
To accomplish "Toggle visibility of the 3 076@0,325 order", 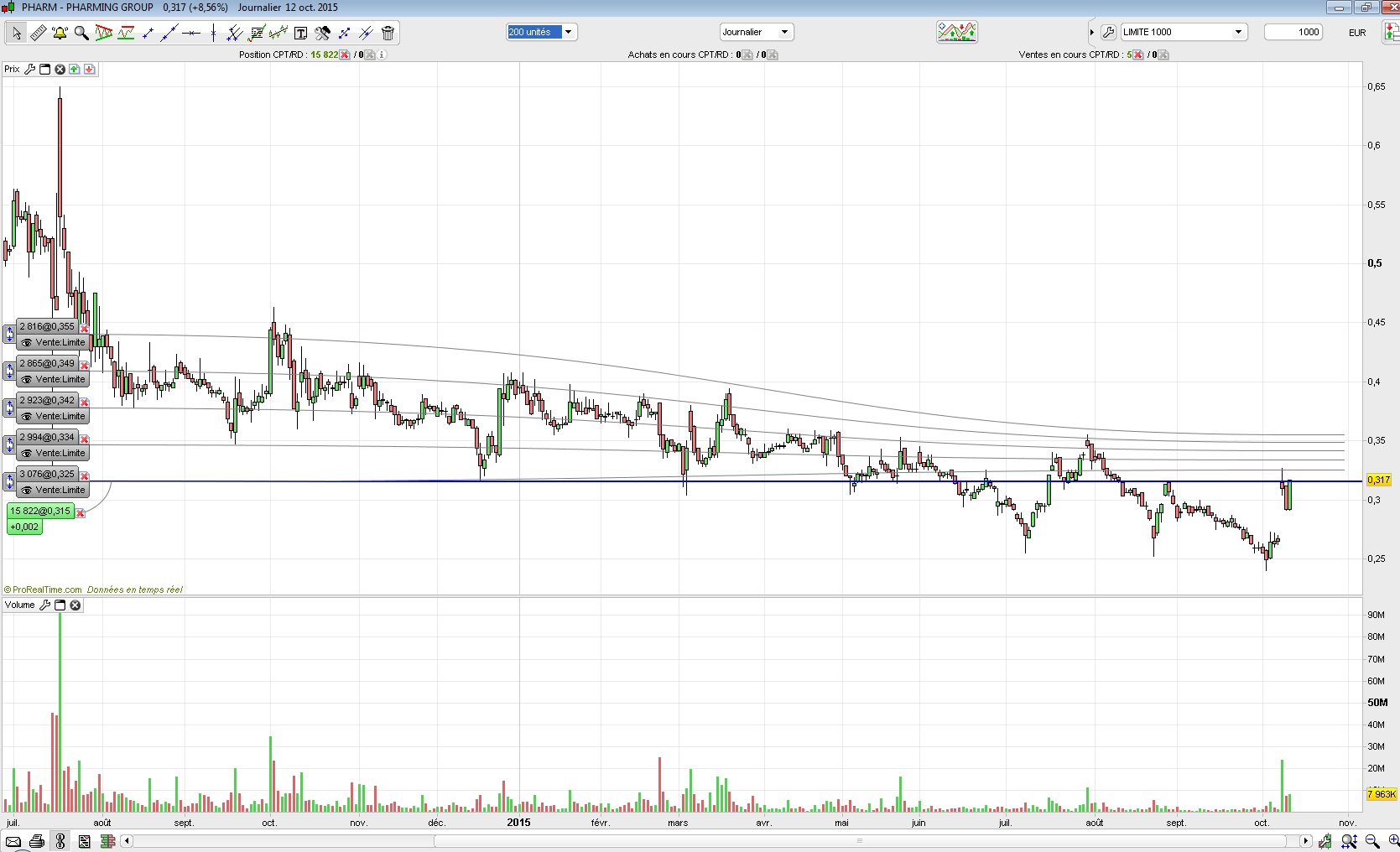I will click(27, 490).
